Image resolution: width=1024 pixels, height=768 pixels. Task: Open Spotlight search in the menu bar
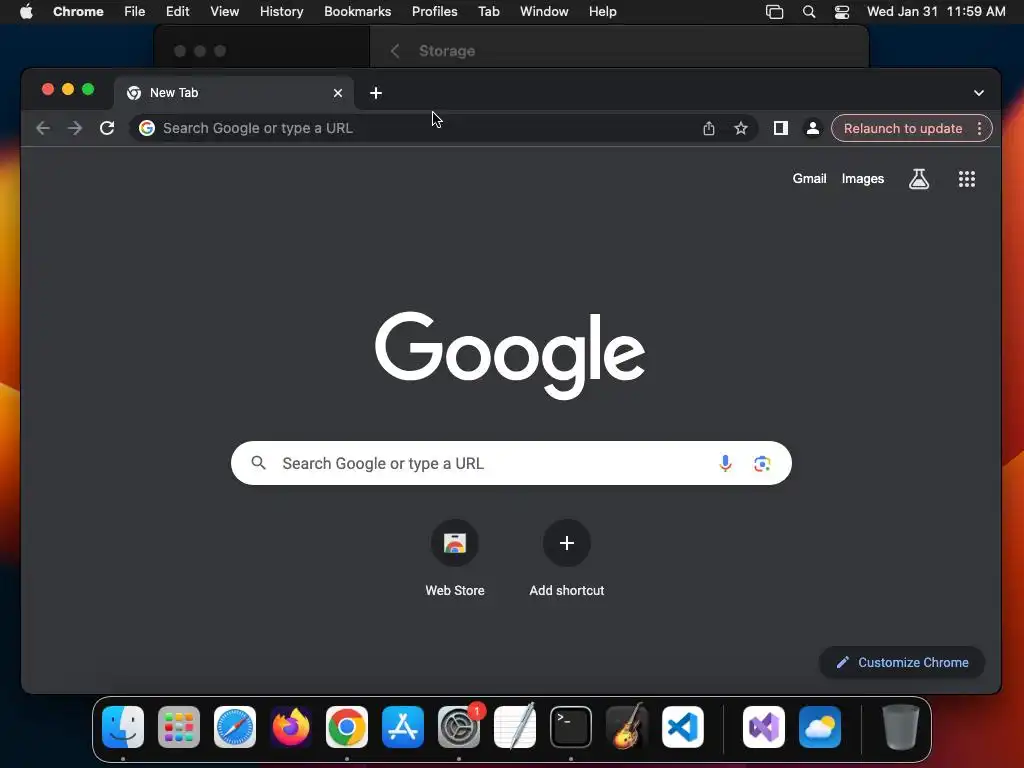click(x=808, y=11)
